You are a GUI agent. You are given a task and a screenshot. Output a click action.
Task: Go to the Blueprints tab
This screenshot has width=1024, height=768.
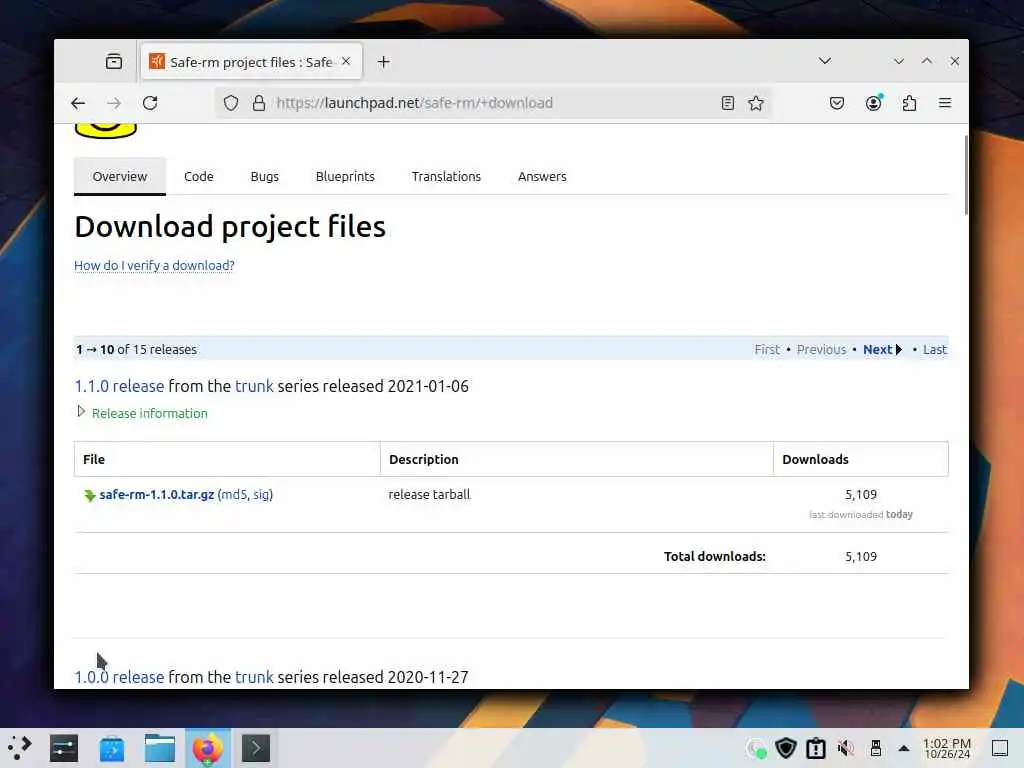point(345,176)
